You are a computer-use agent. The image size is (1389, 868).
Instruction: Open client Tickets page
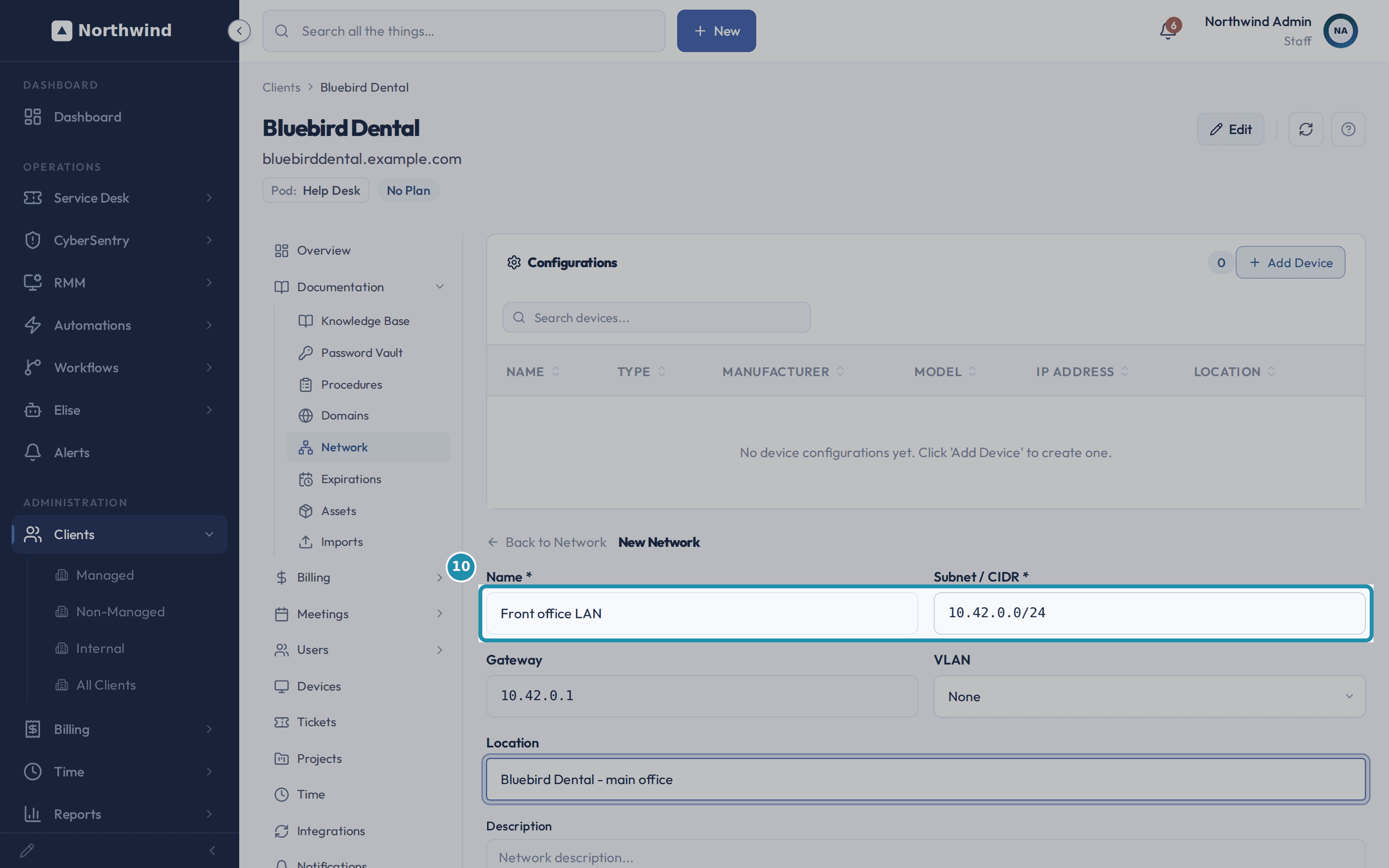(360, 721)
